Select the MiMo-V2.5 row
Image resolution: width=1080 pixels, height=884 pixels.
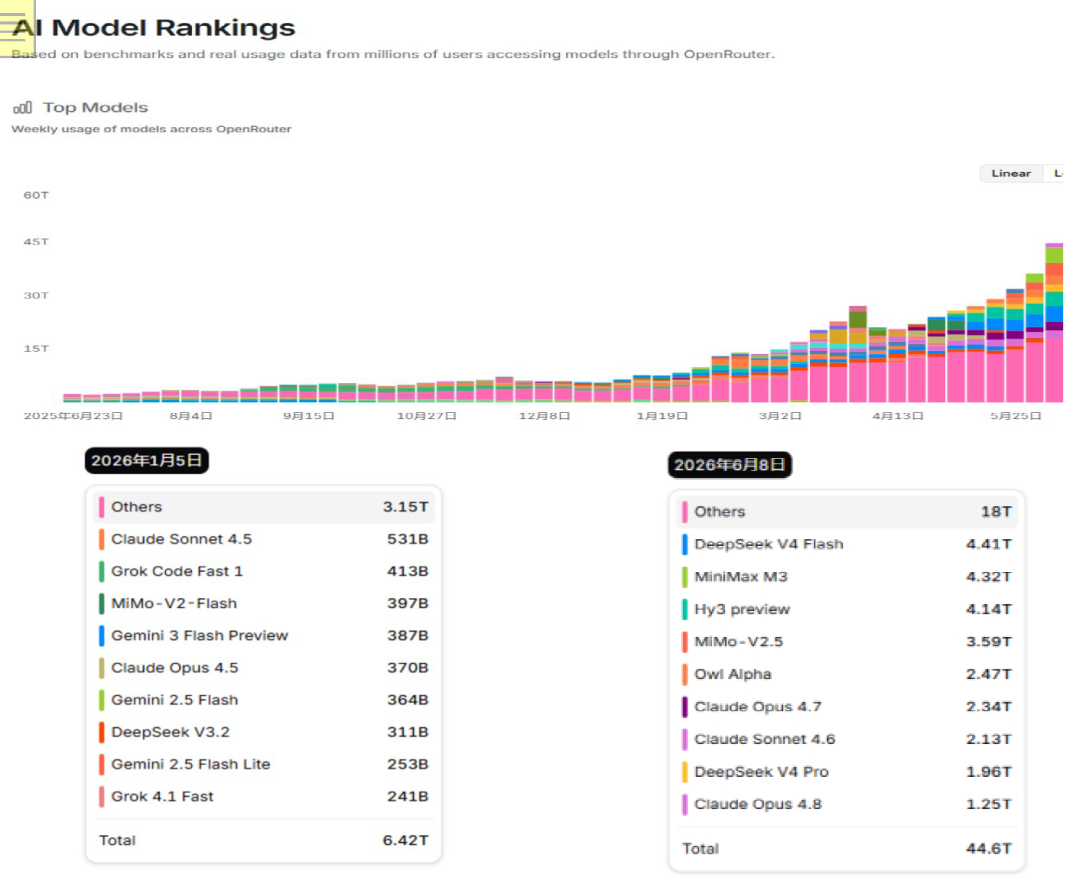point(847,641)
